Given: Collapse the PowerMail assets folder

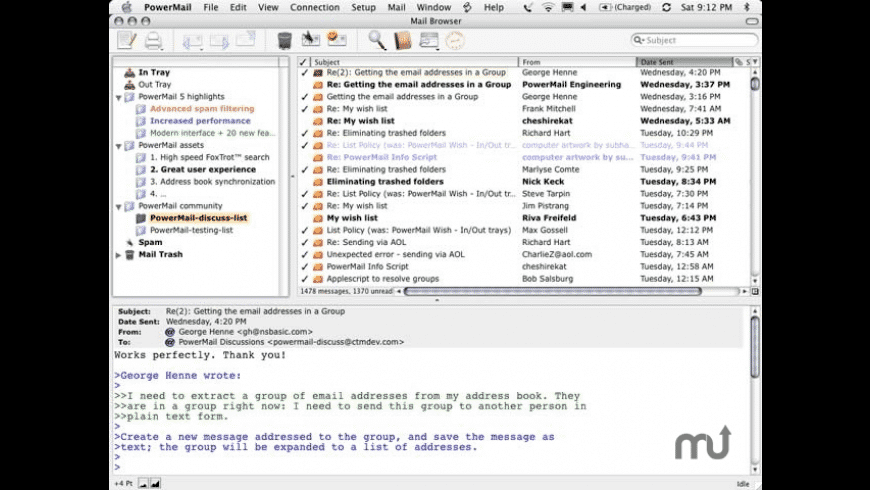Looking at the screenshot, I should pos(119,146).
